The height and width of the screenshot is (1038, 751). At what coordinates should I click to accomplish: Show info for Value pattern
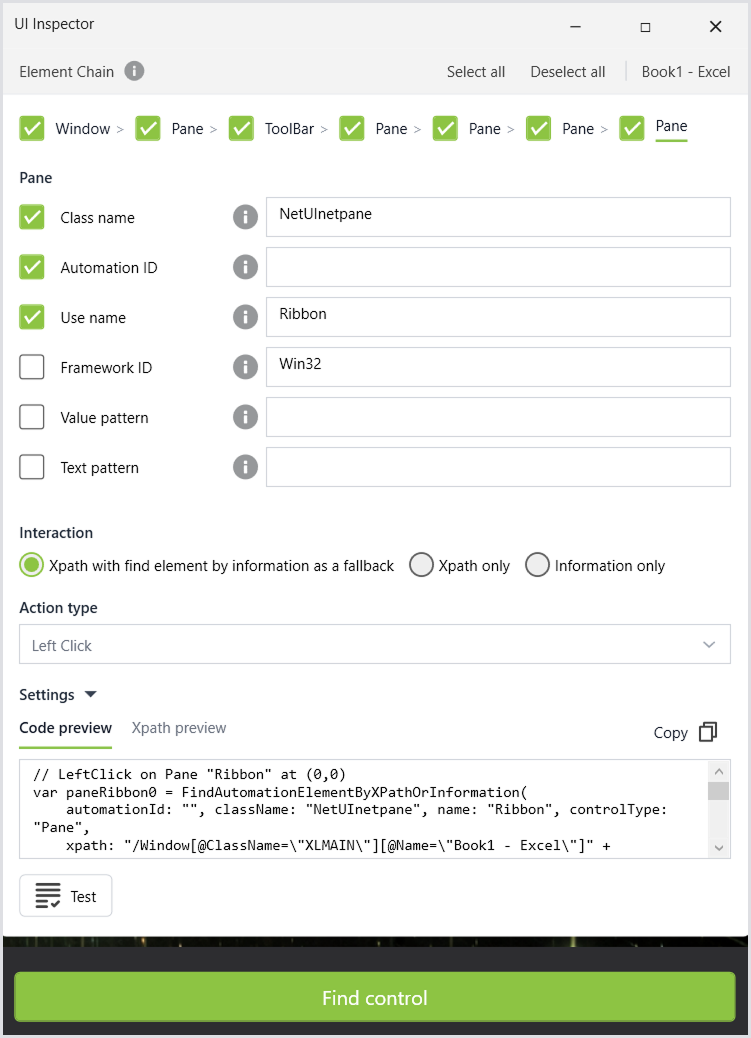pos(245,417)
